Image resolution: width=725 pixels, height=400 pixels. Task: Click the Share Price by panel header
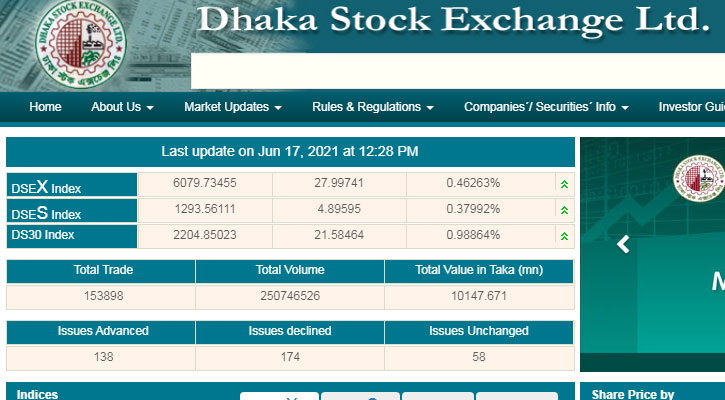[633, 394]
